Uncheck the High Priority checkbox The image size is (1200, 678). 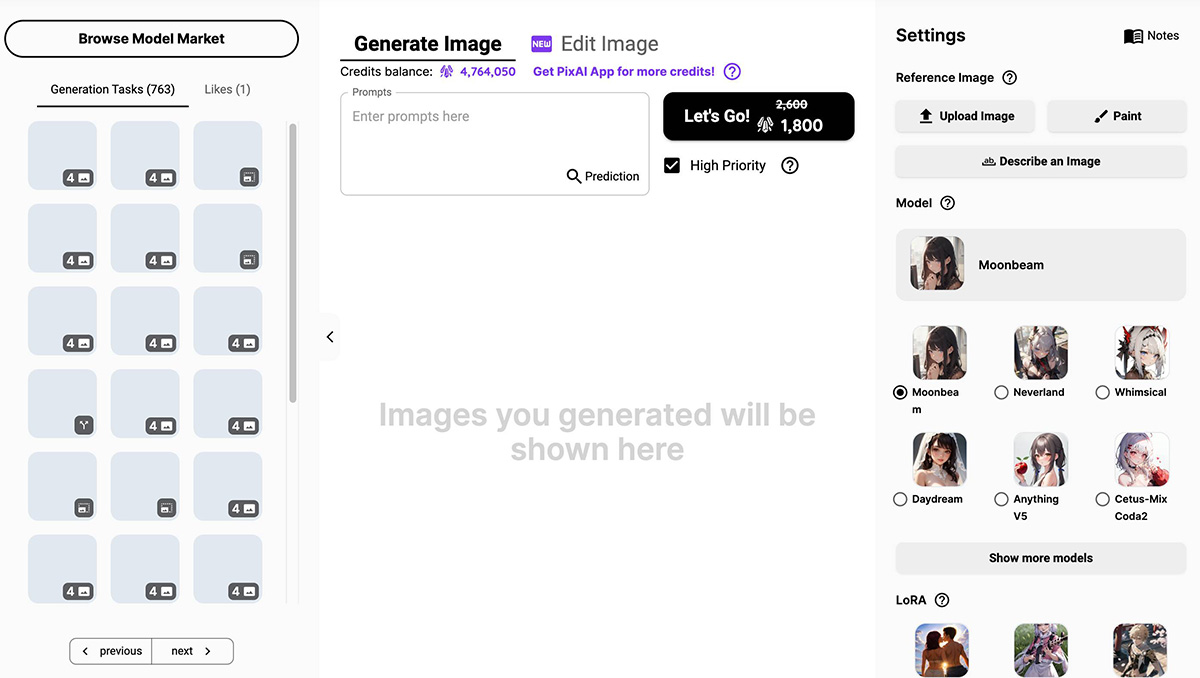click(672, 166)
